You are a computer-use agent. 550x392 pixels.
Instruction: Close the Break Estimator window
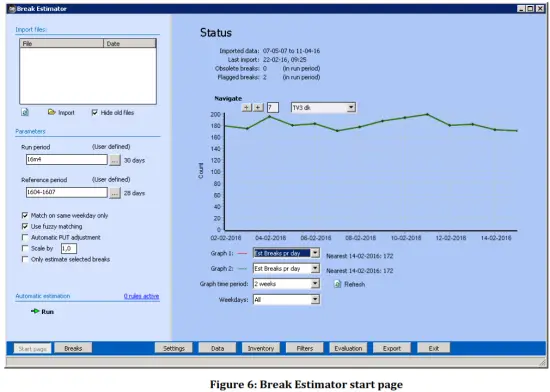[x=540, y=8]
